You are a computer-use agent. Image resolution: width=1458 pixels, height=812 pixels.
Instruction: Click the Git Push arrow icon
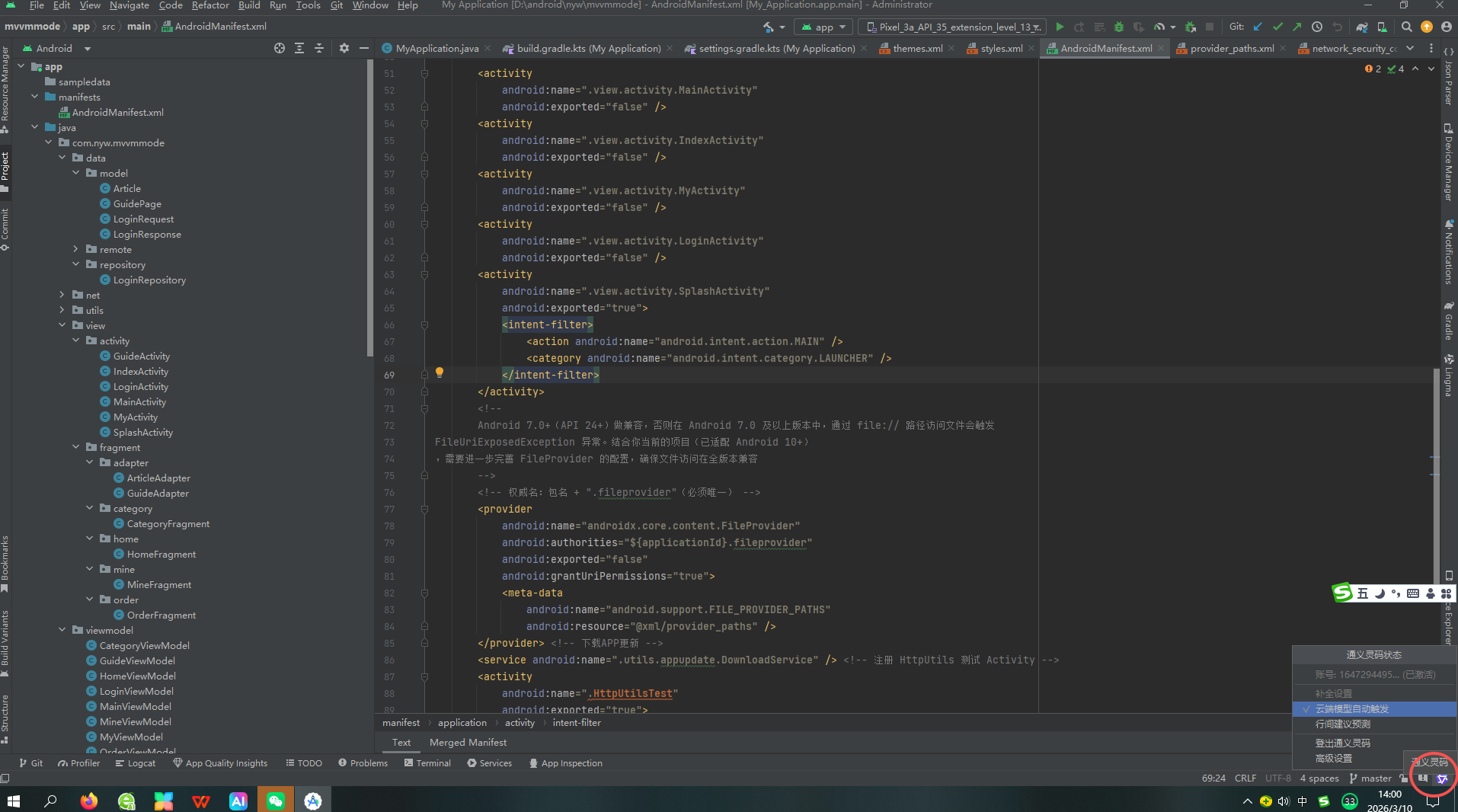pos(1297,27)
